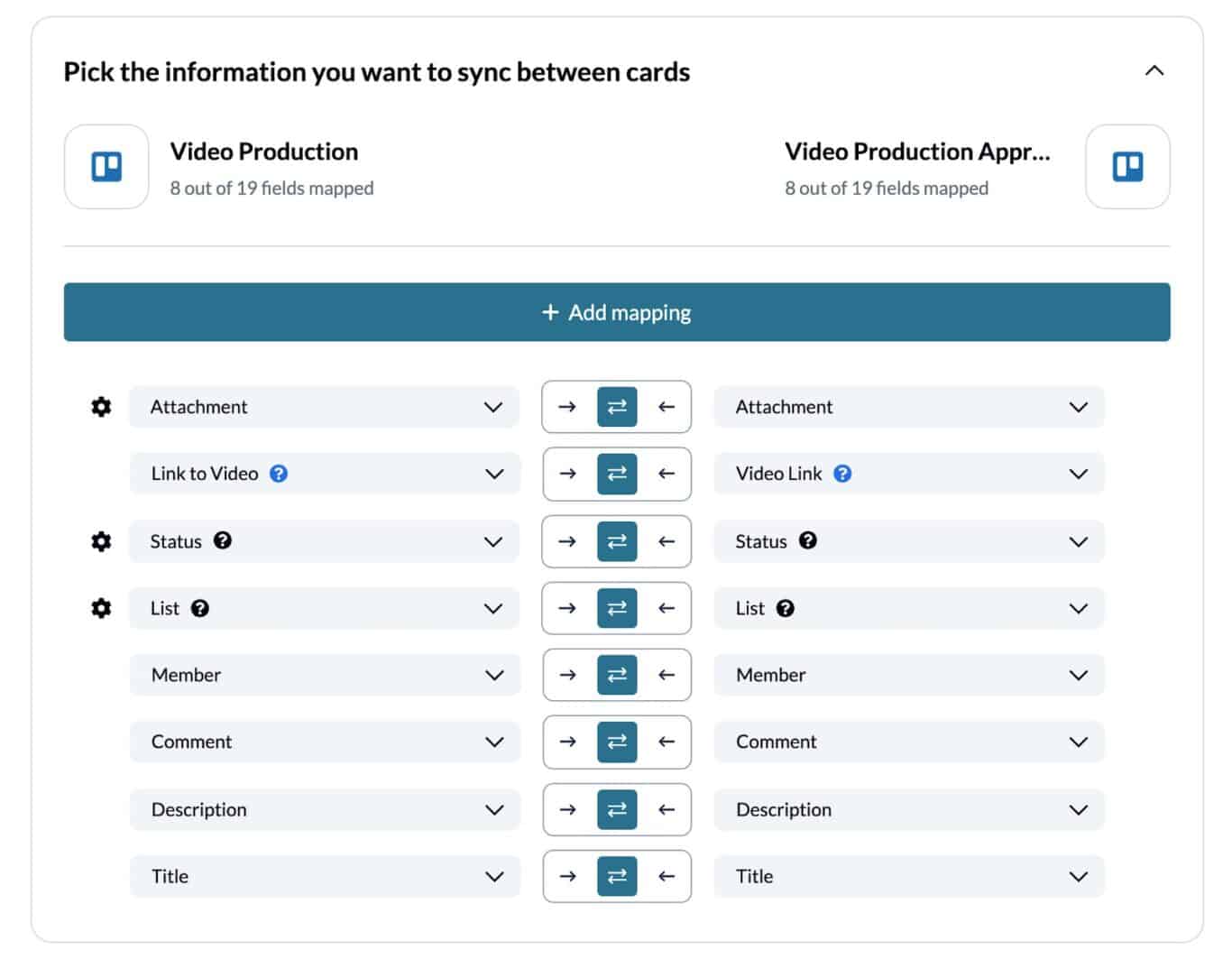
Task: Show help for left List field
Action: [200, 608]
